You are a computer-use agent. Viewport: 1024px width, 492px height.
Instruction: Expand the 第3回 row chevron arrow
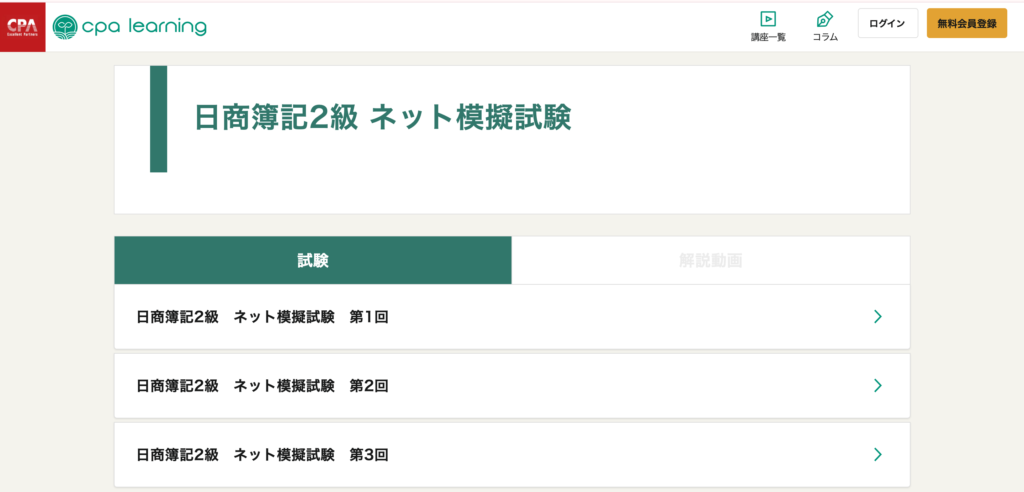pos(878,455)
